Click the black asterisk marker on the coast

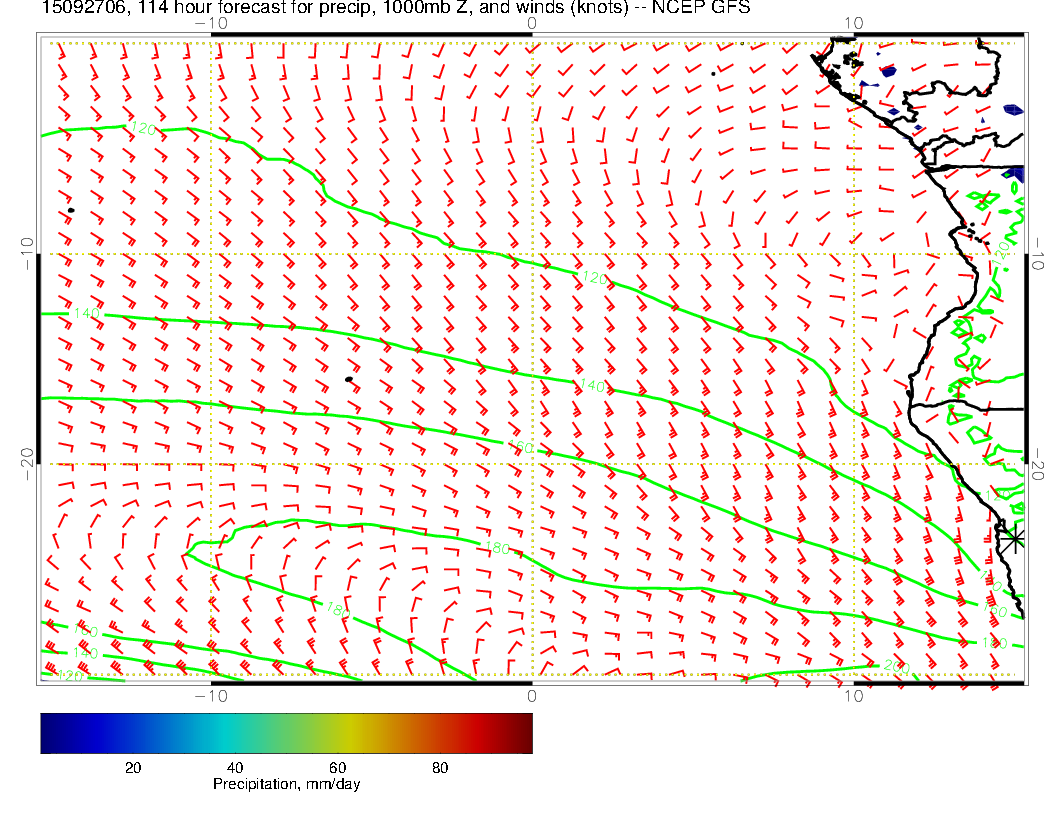[1014, 538]
